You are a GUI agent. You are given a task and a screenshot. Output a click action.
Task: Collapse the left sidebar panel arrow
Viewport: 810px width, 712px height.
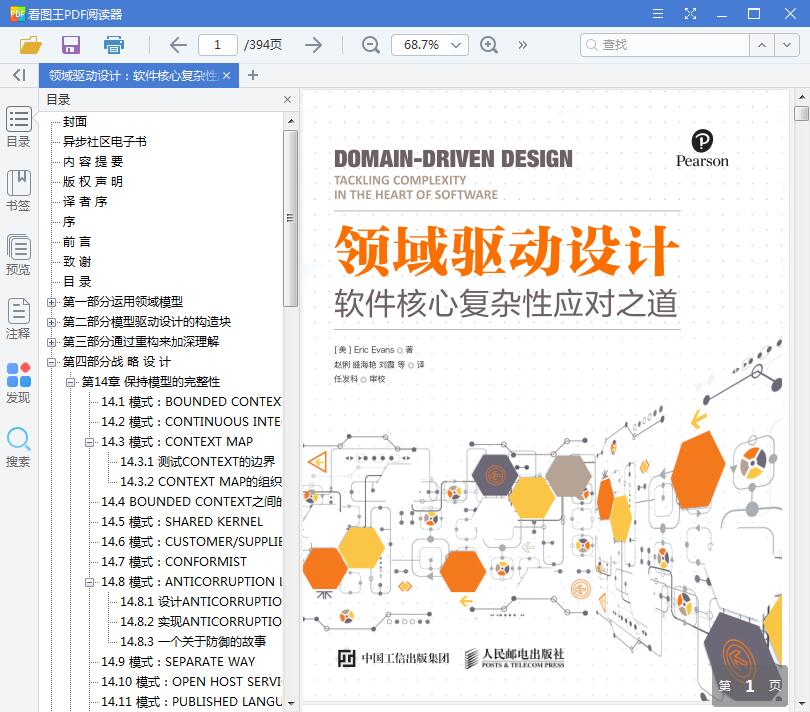[x=19, y=75]
